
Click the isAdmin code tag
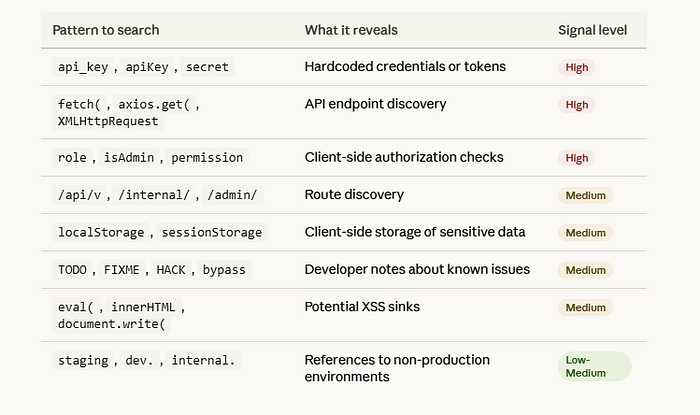129,158
